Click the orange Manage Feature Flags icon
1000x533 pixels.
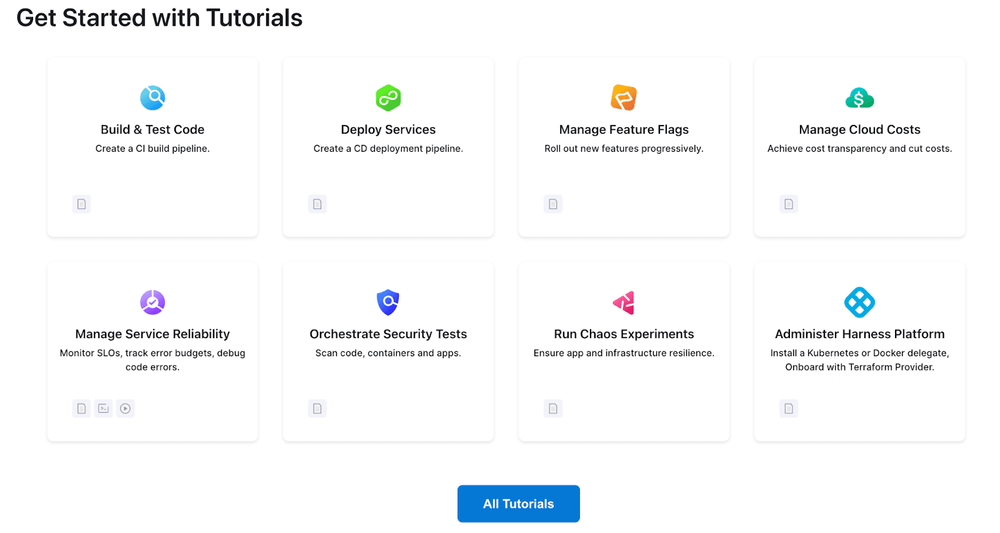[623, 98]
